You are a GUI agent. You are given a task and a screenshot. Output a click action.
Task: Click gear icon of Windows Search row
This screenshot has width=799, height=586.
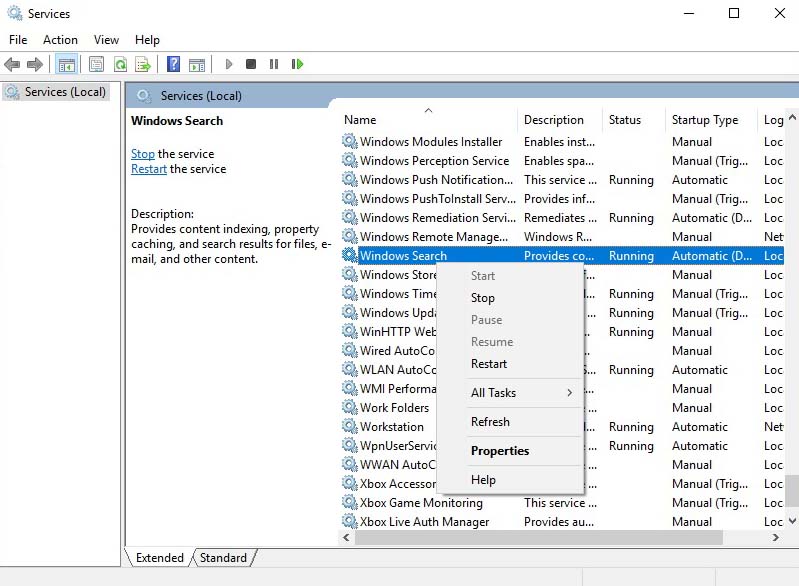(x=350, y=255)
